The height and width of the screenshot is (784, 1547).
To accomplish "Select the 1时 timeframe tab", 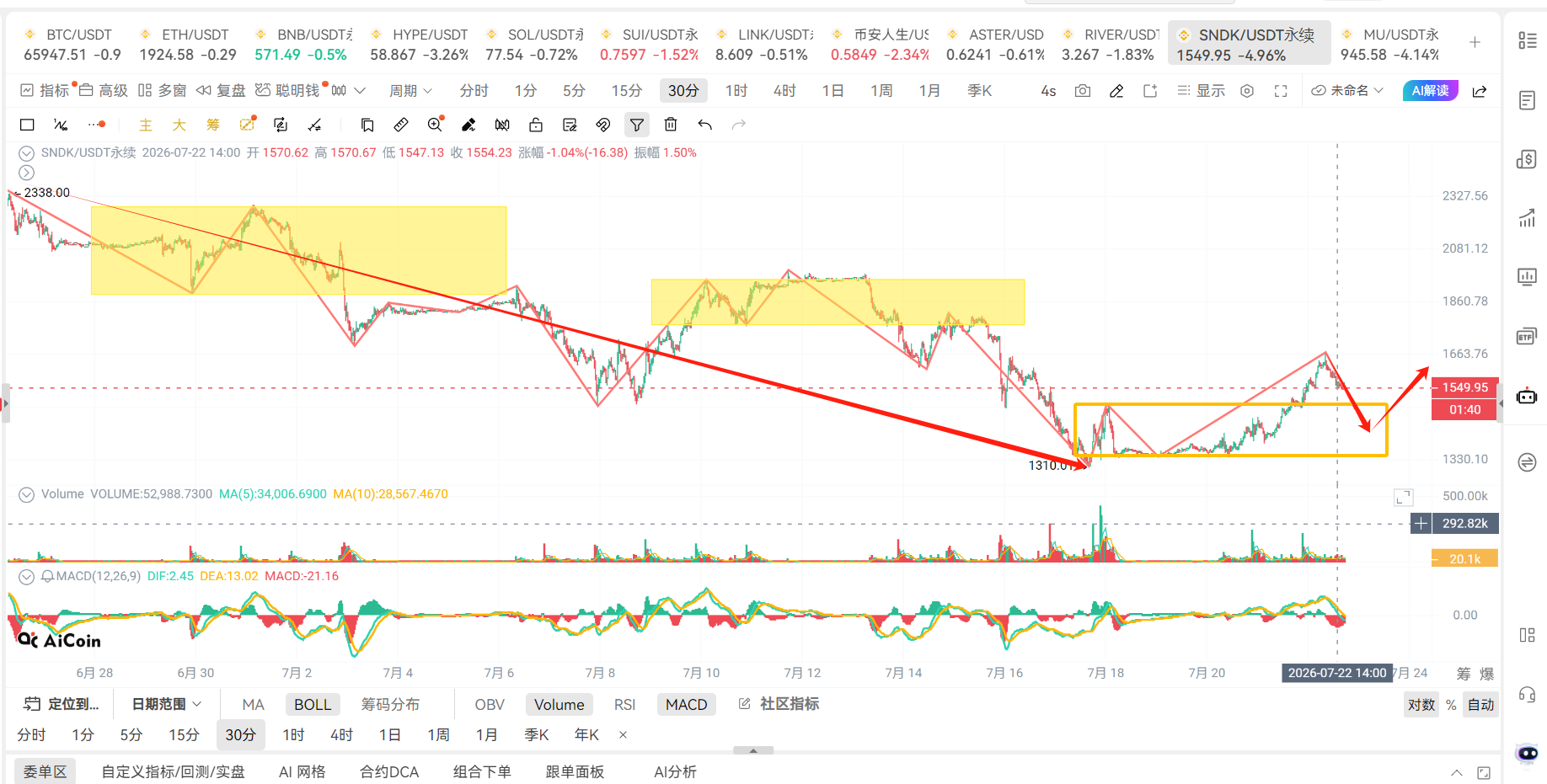I will pos(736,91).
